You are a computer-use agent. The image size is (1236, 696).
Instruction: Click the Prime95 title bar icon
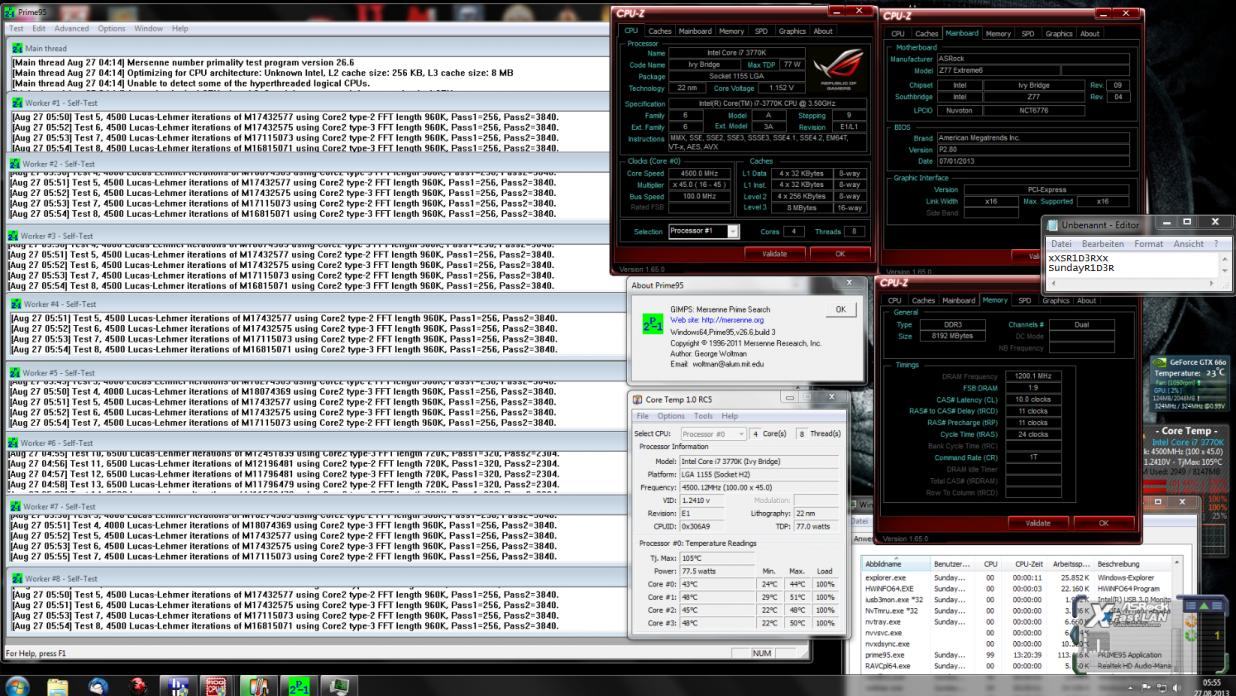coord(10,11)
